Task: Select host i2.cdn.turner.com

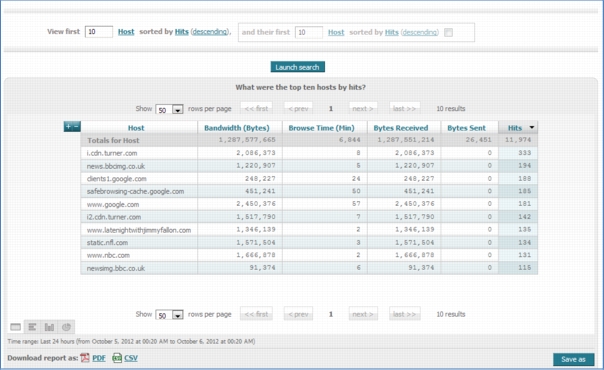Action: point(114,217)
